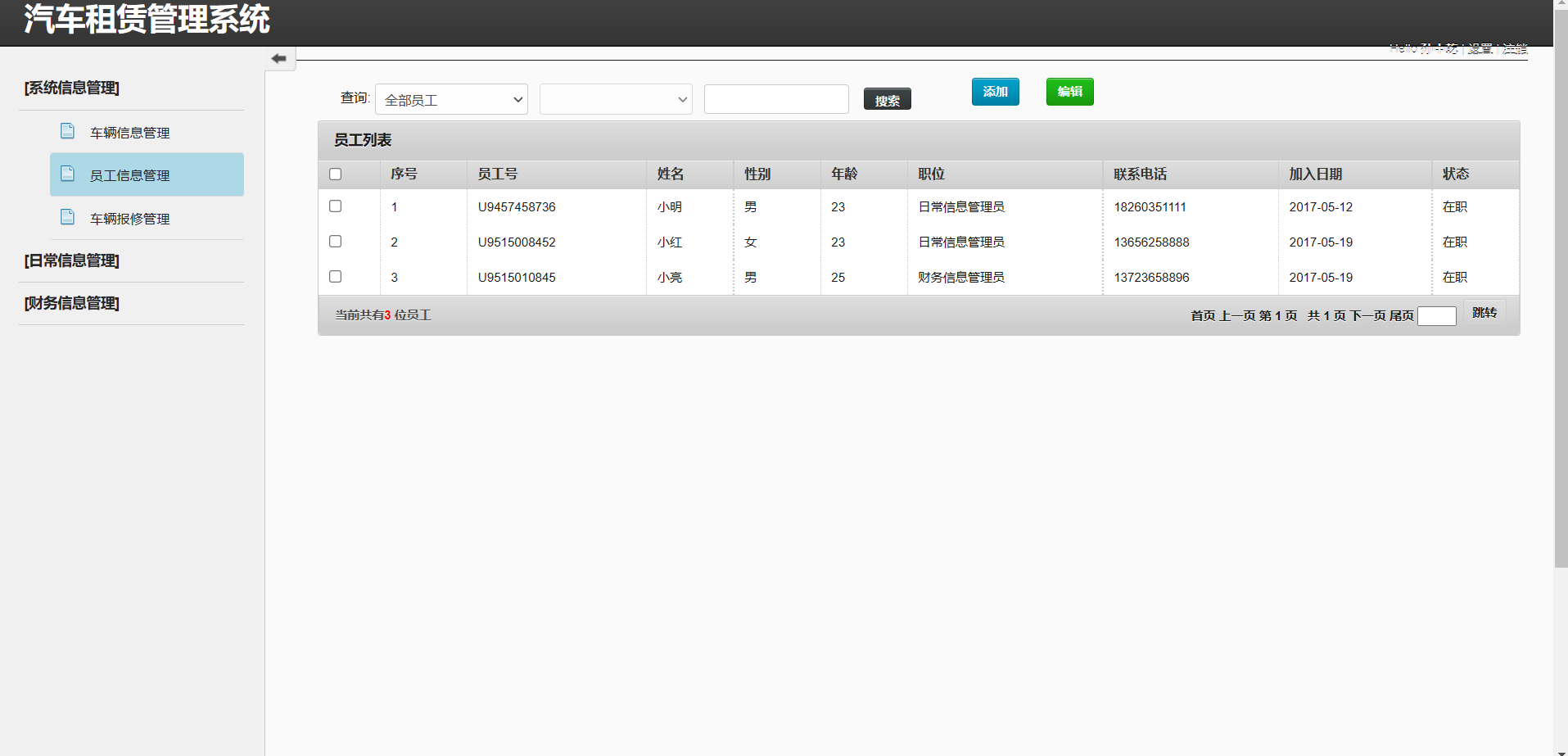
Task: Click the green 编辑 button
Action: pos(1070,92)
